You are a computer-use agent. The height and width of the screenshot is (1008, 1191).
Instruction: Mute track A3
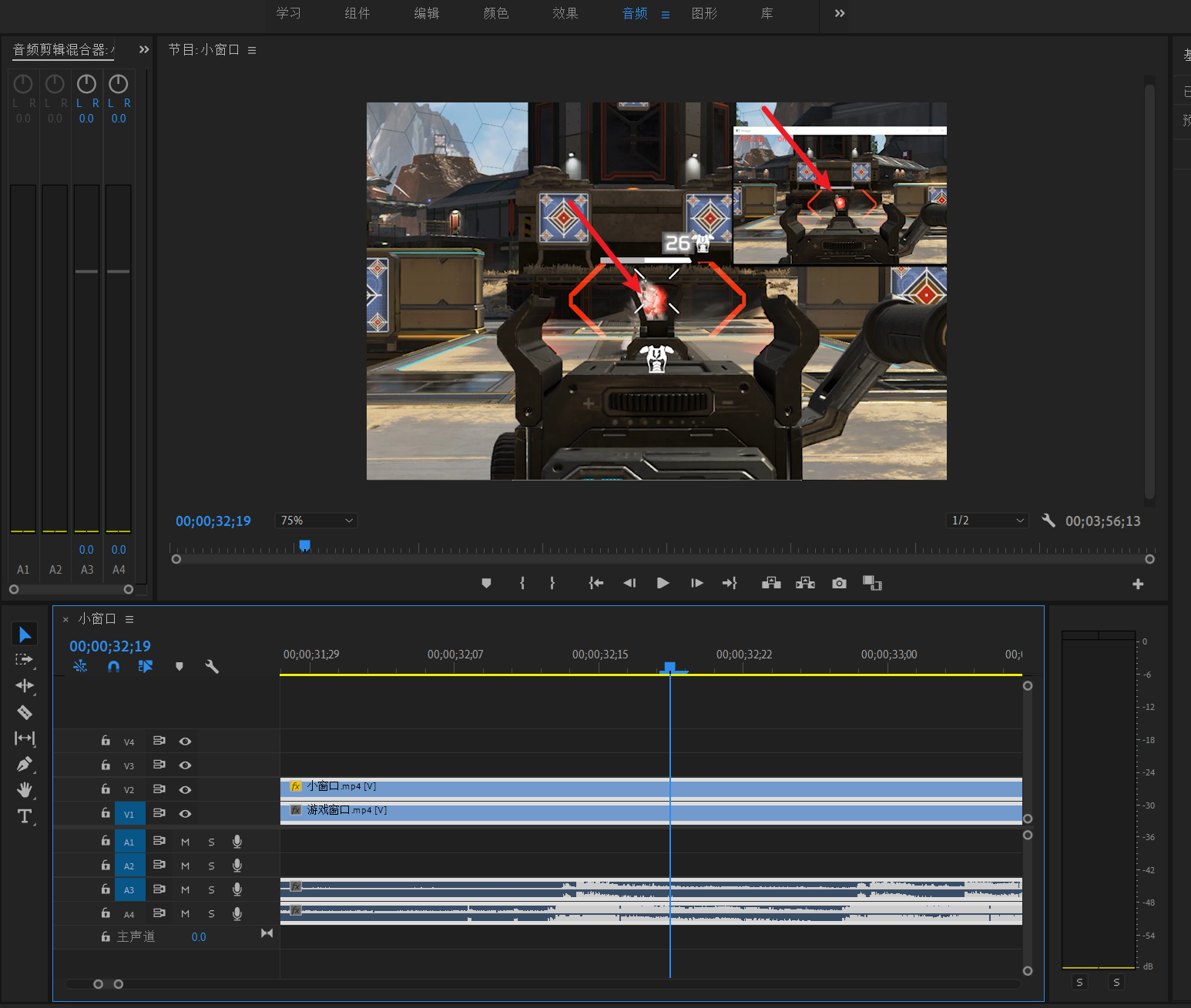185,890
